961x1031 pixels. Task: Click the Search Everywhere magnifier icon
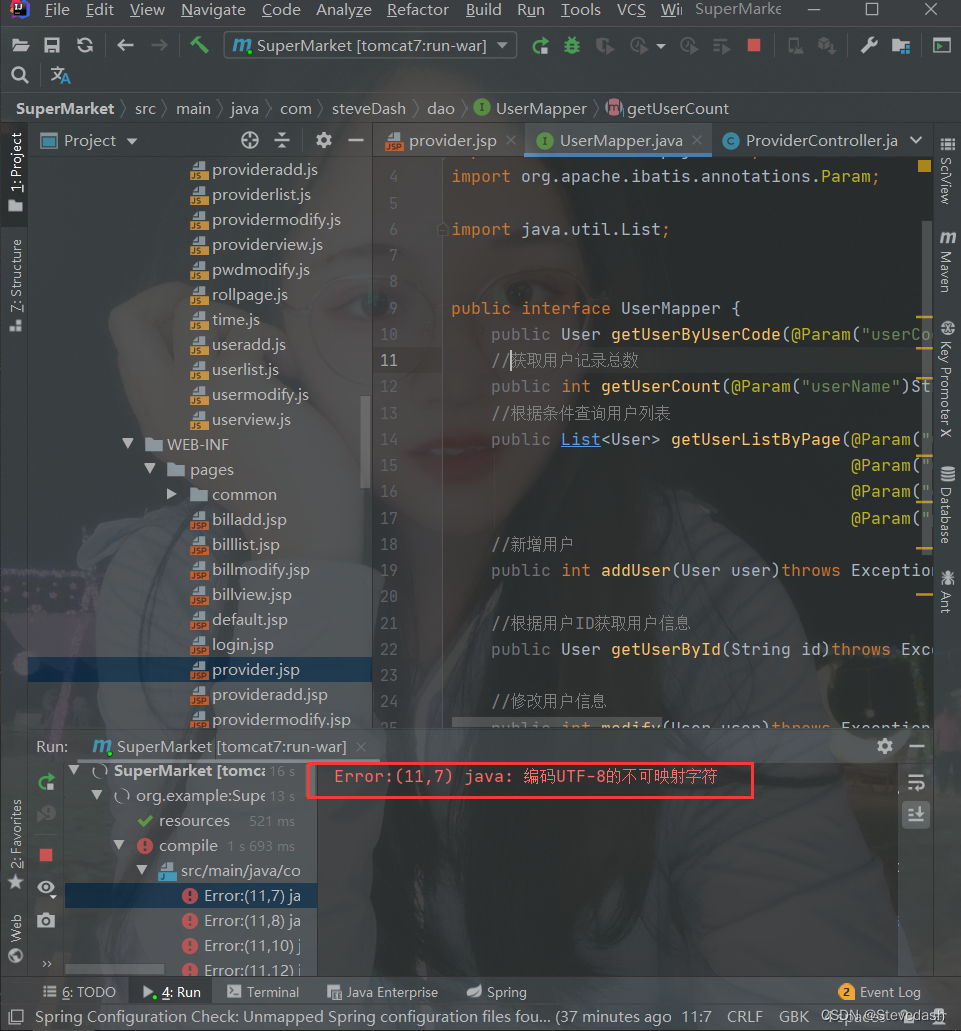20,76
